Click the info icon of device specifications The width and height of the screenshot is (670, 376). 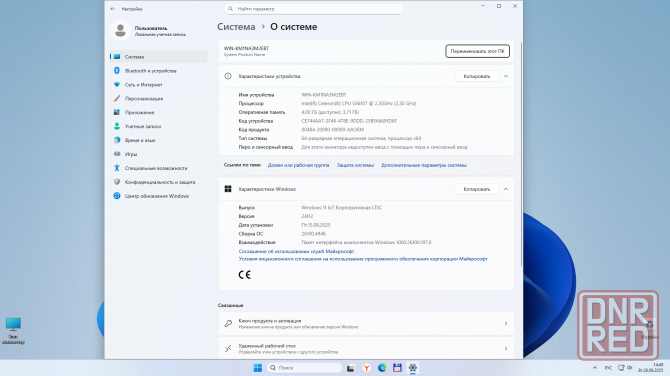point(228,76)
